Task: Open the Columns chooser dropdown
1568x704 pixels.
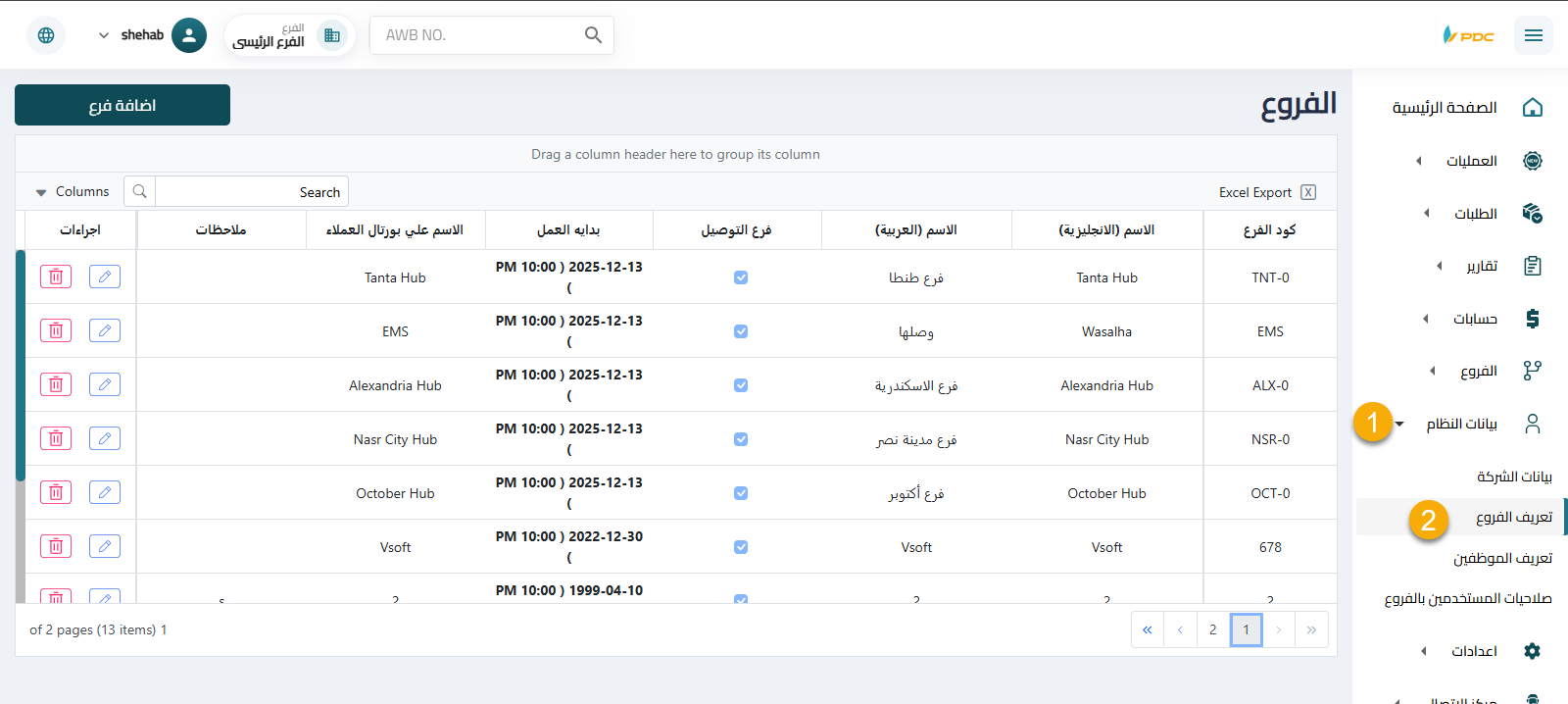Action: [x=73, y=192]
